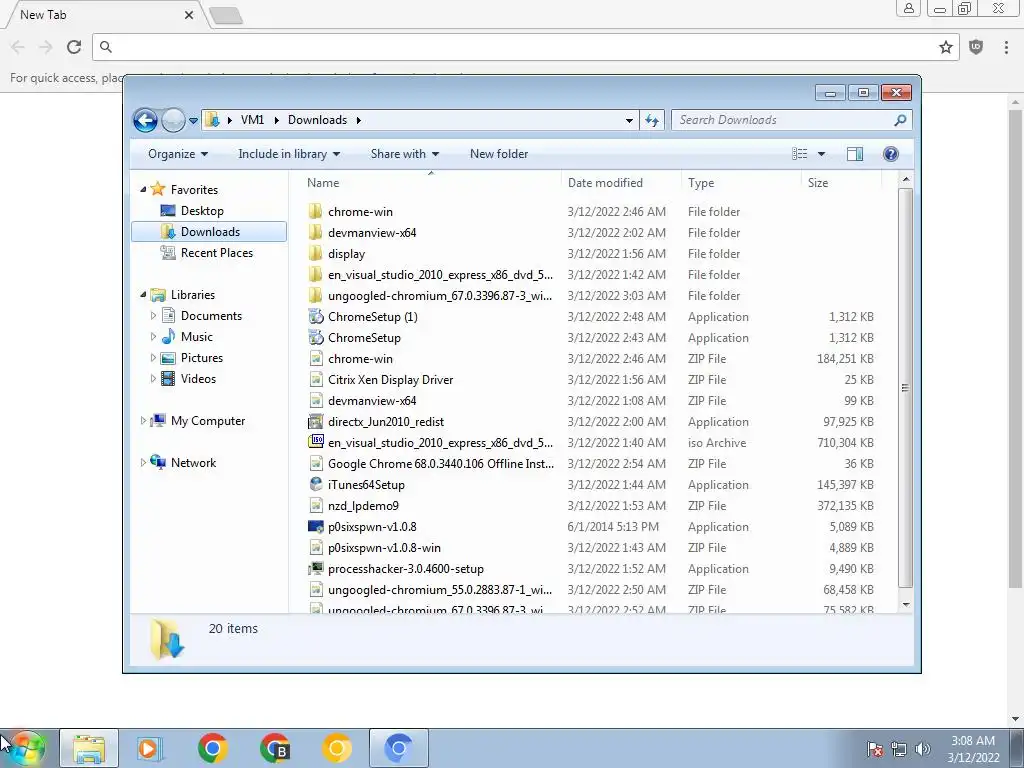The height and width of the screenshot is (768, 1024).
Task: Reload the page in the browser window
Action: tap(74, 47)
